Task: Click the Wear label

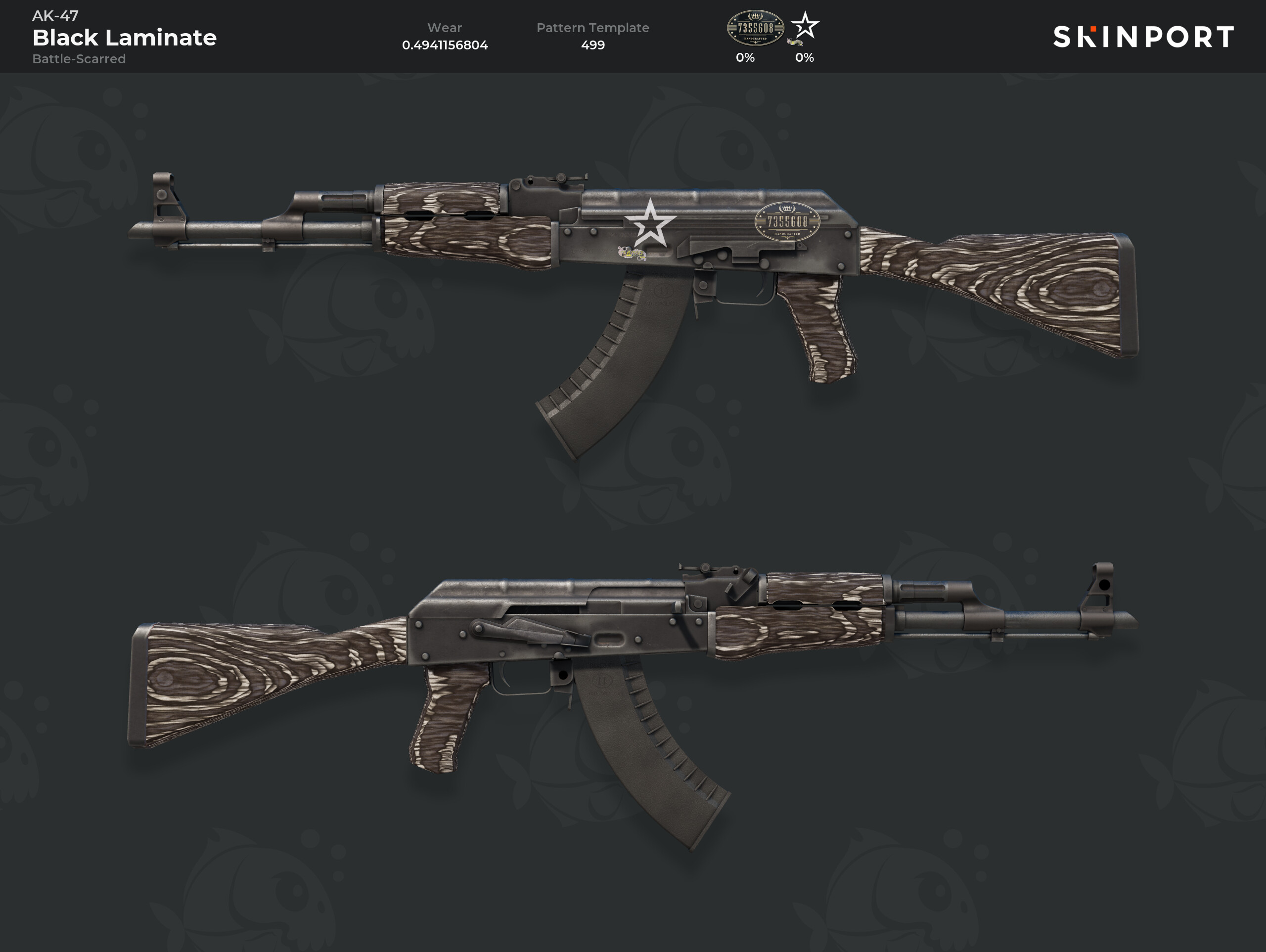Action: 445,28
